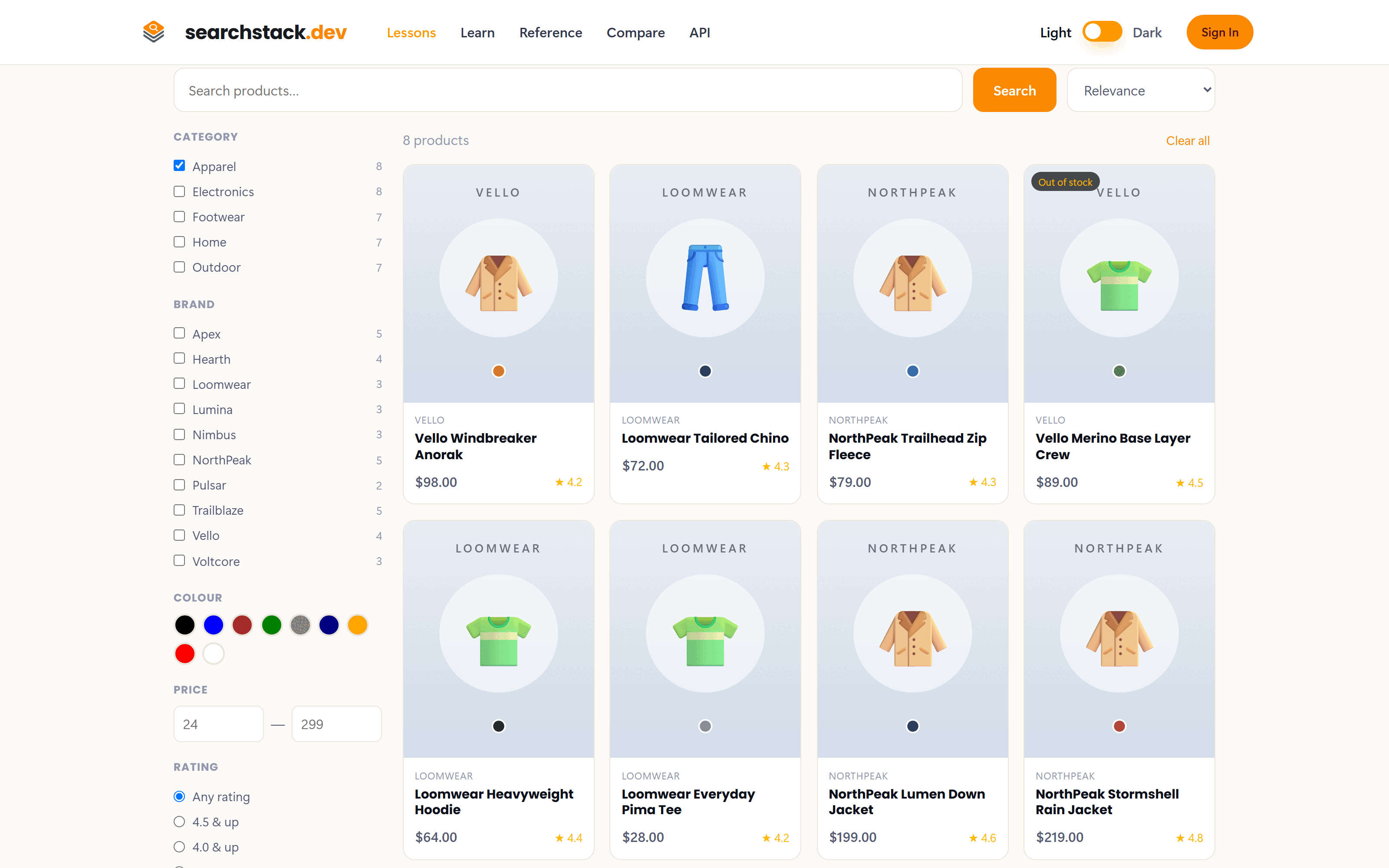Click the Vello Merino Base Layer shirt icon

point(1119,285)
